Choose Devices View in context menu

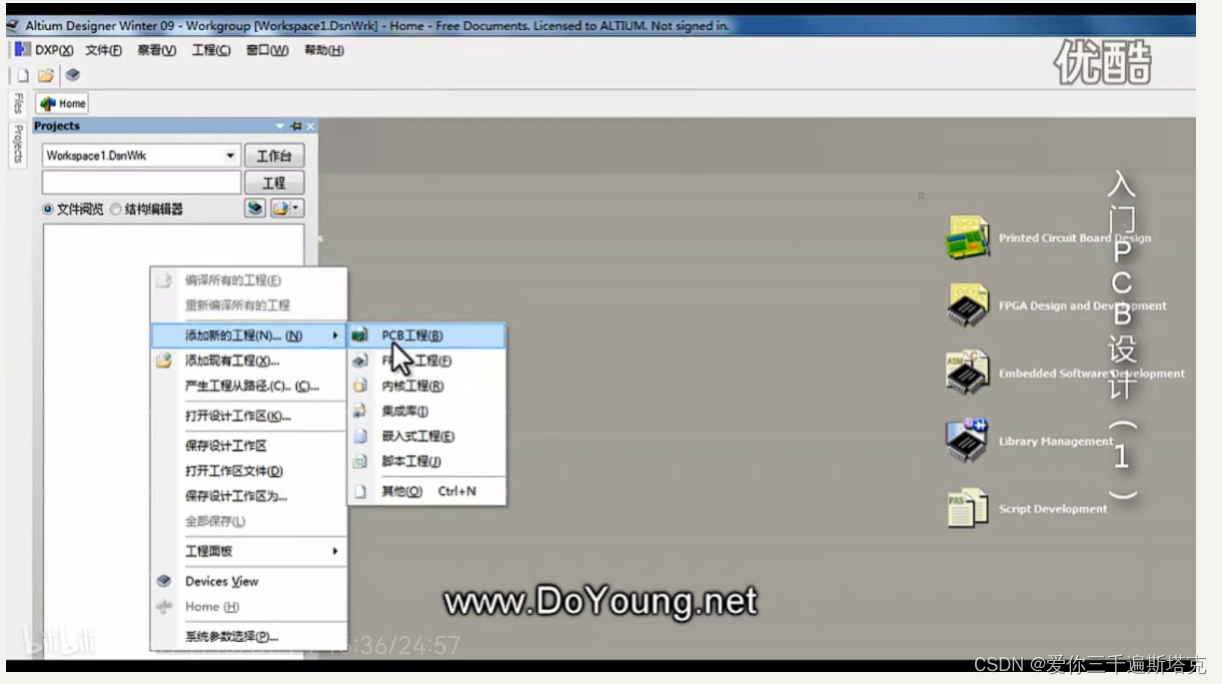tap(248, 581)
